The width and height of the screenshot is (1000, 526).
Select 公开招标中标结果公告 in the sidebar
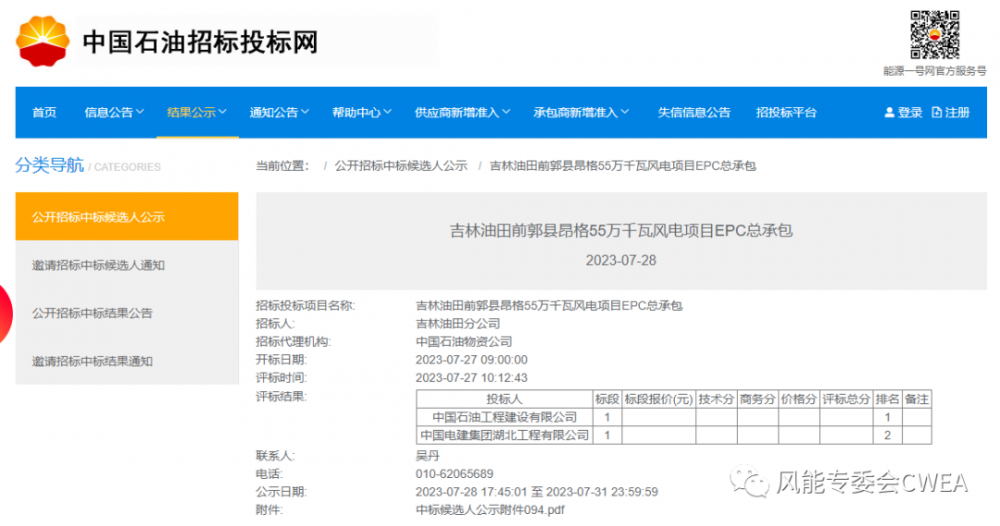tap(127, 313)
